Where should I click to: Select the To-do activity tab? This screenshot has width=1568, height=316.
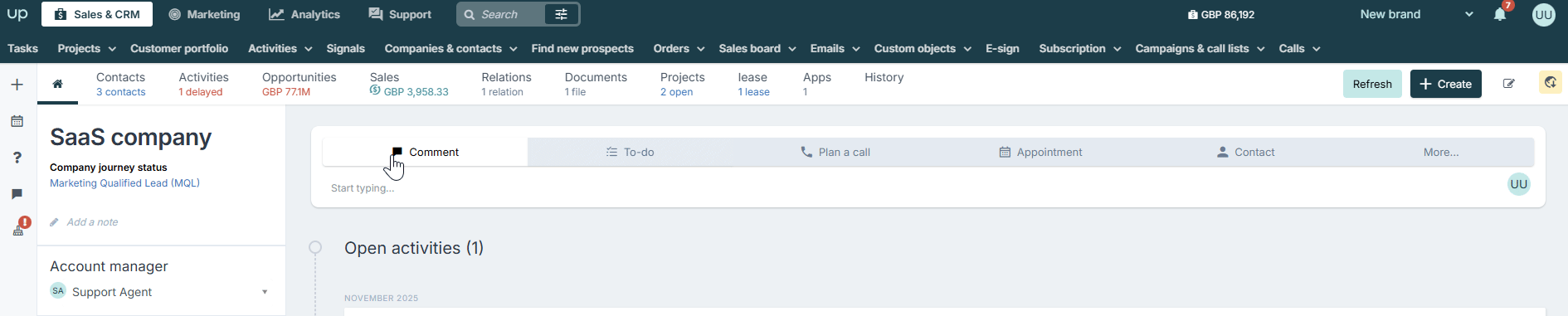tap(630, 152)
